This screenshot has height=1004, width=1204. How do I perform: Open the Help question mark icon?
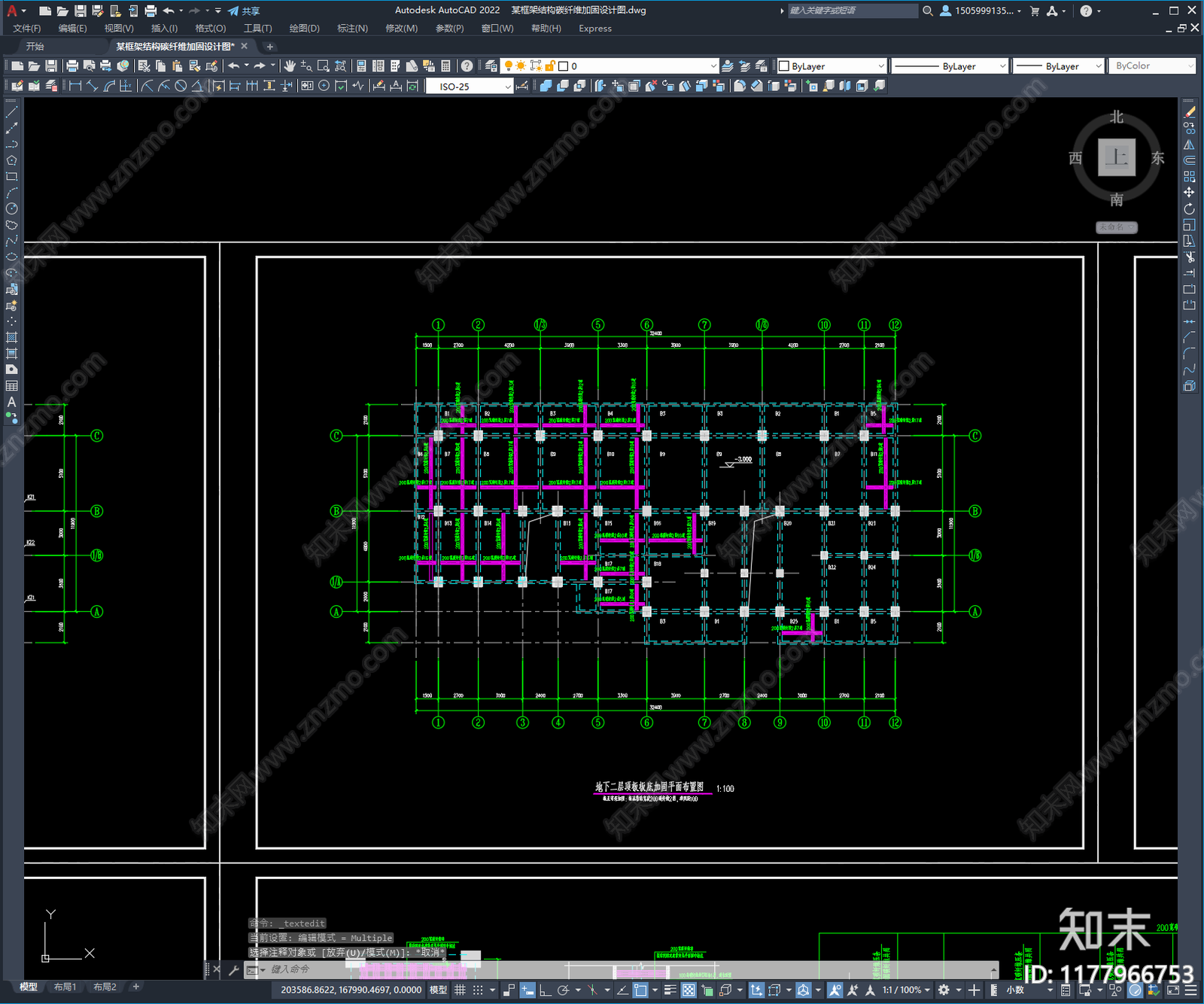pyautogui.click(x=467, y=66)
